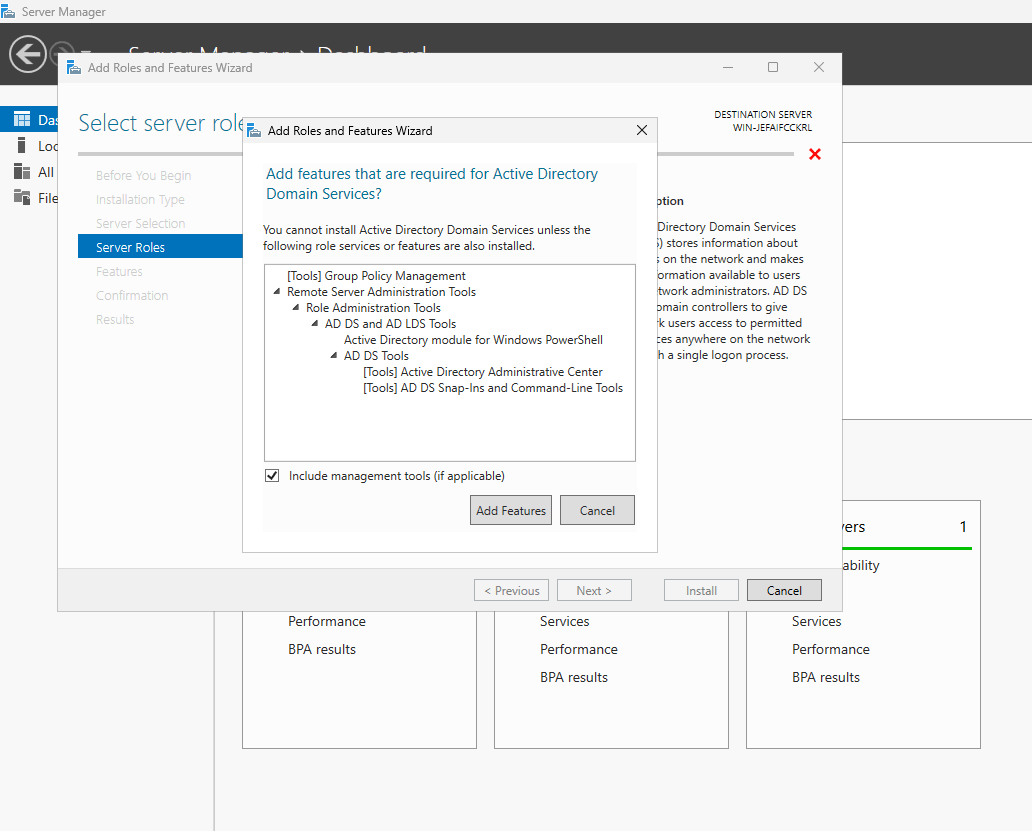
Task: Open BPA results in the middle dashboard tile
Action: [574, 677]
